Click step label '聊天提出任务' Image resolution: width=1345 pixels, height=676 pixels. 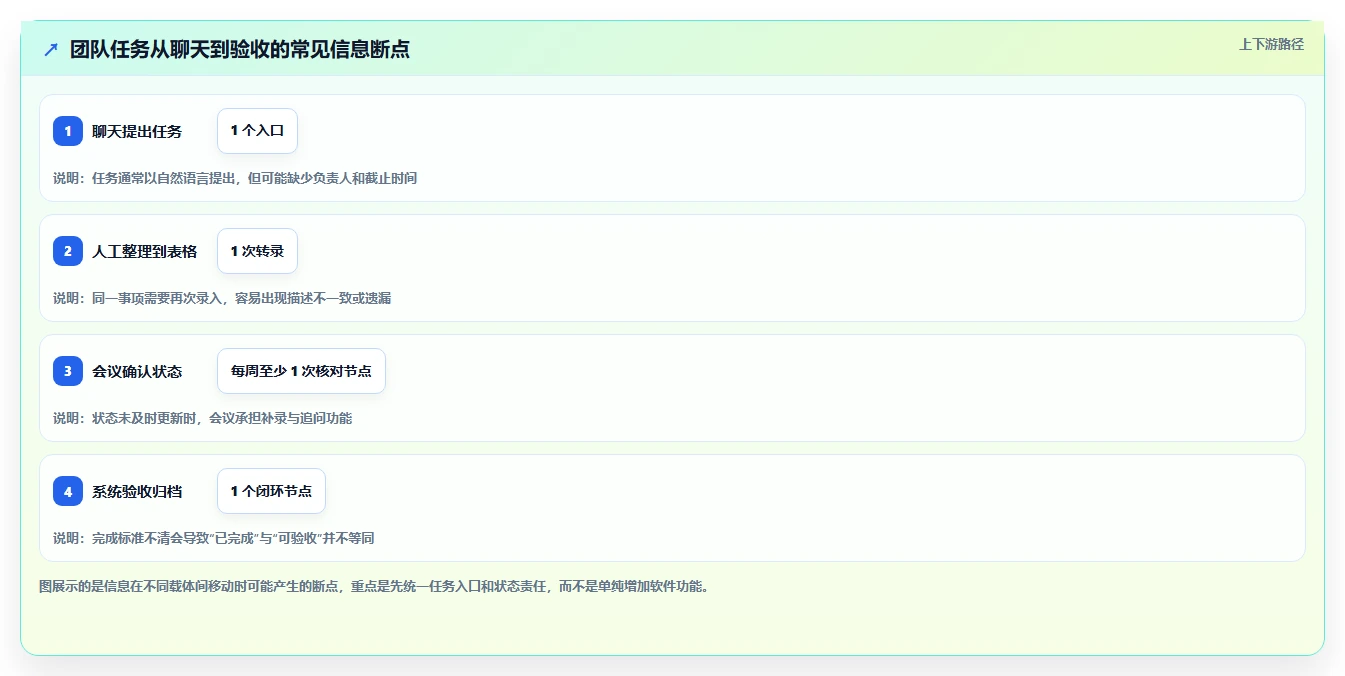pos(137,131)
